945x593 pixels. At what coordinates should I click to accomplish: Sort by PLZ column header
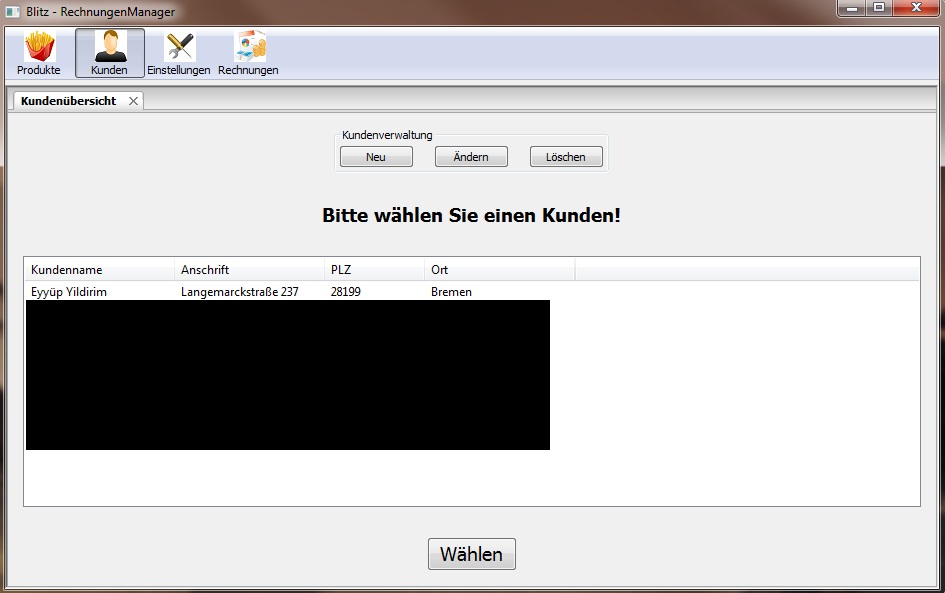(x=374, y=269)
